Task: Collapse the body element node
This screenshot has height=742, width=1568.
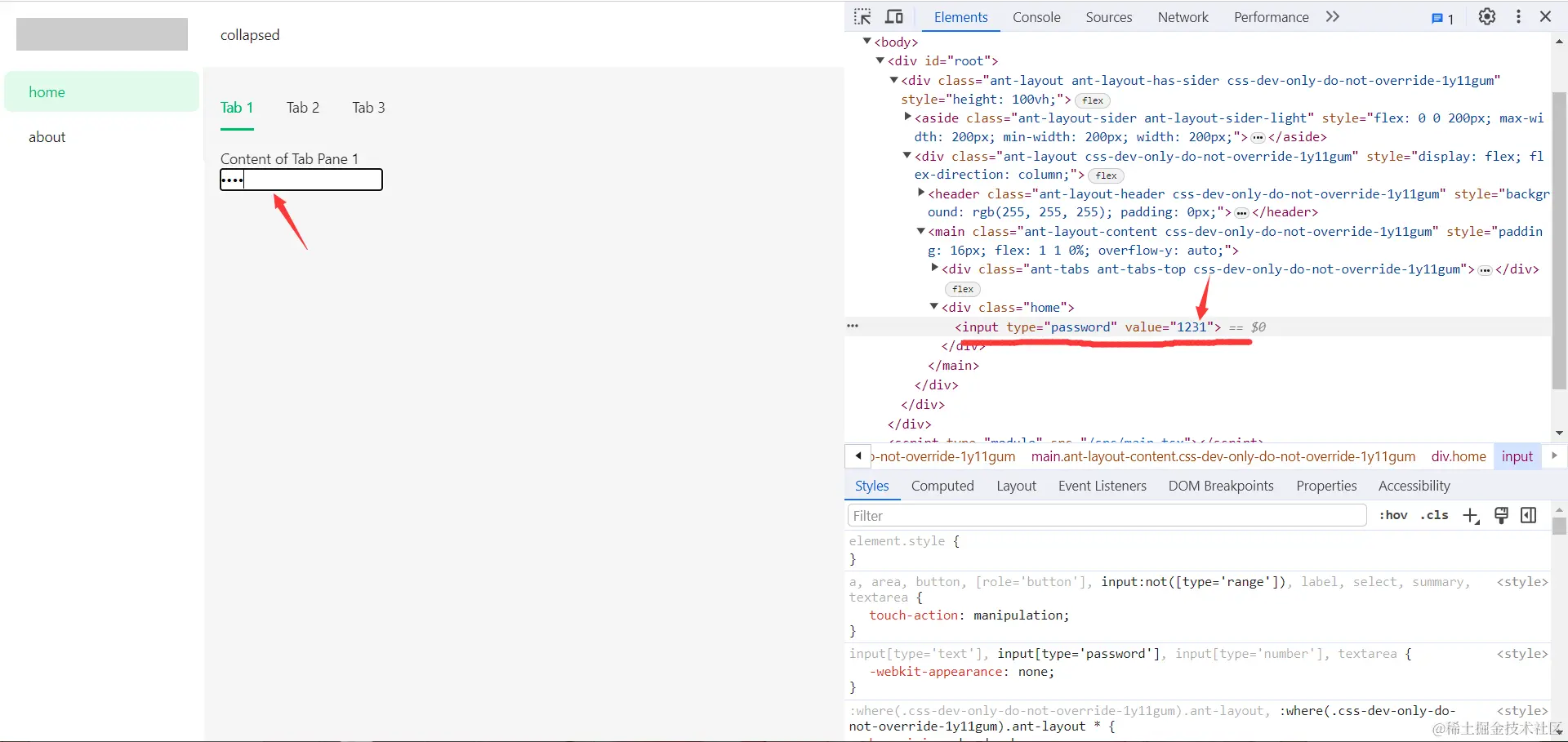Action: click(867, 41)
